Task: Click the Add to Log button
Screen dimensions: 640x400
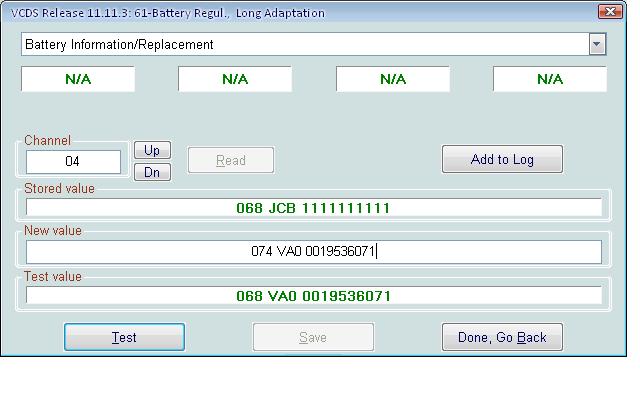Action: coord(502,160)
